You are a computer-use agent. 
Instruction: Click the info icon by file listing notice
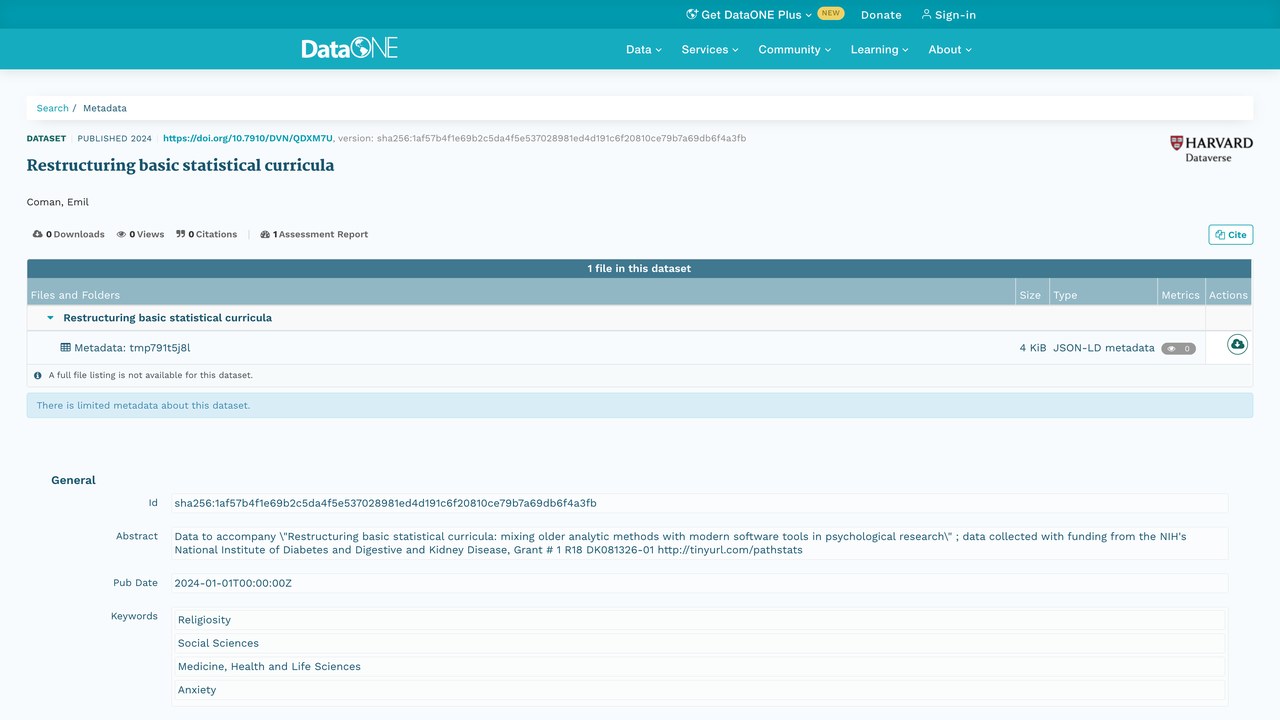point(38,376)
